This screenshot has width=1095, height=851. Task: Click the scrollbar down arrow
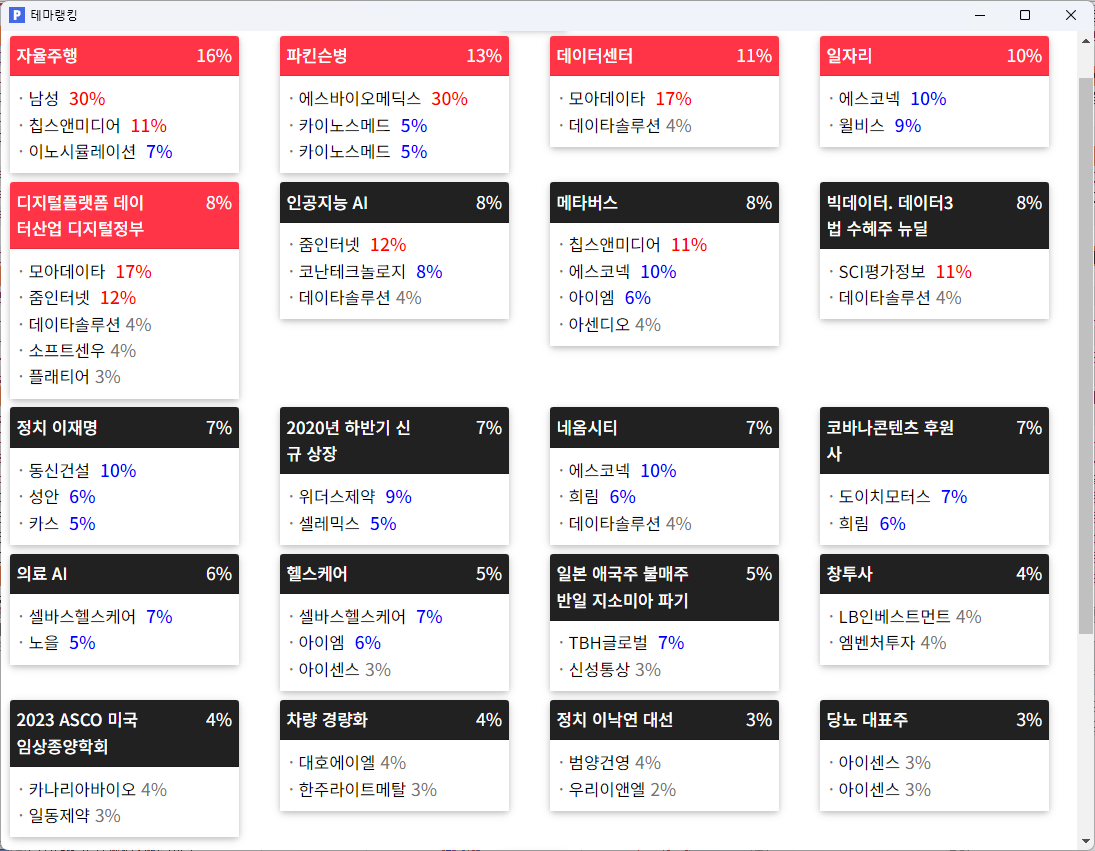click(1086, 841)
